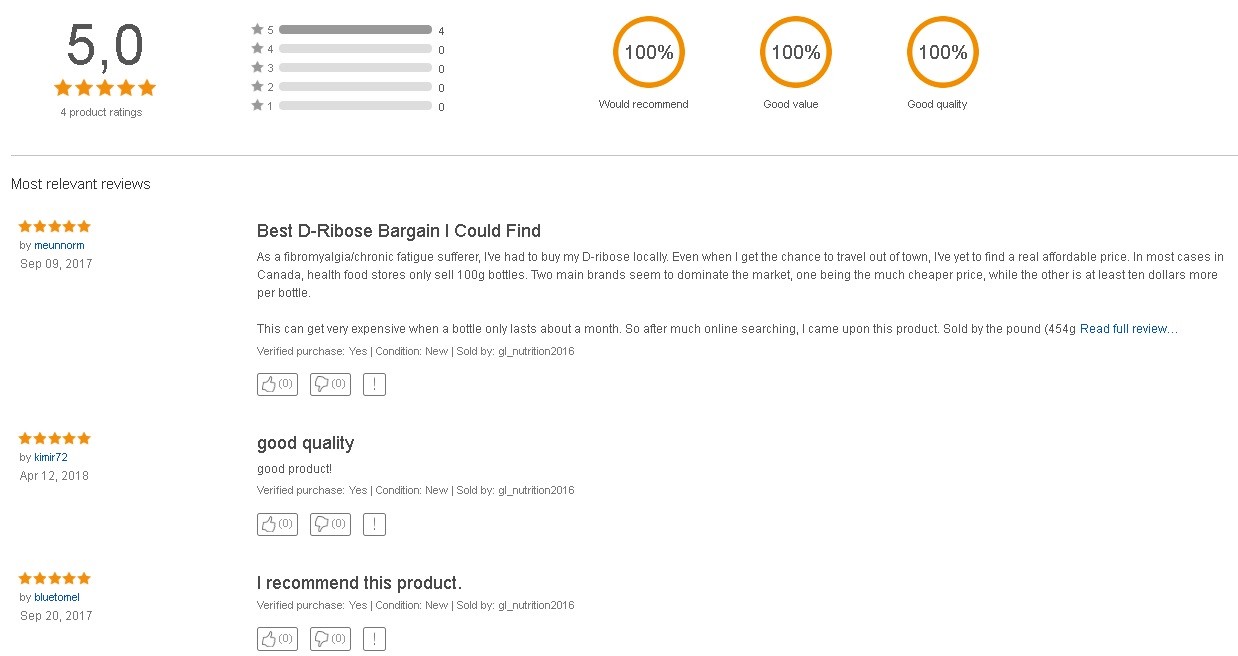Open reviewer profile bluetomel

tap(57, 597)
